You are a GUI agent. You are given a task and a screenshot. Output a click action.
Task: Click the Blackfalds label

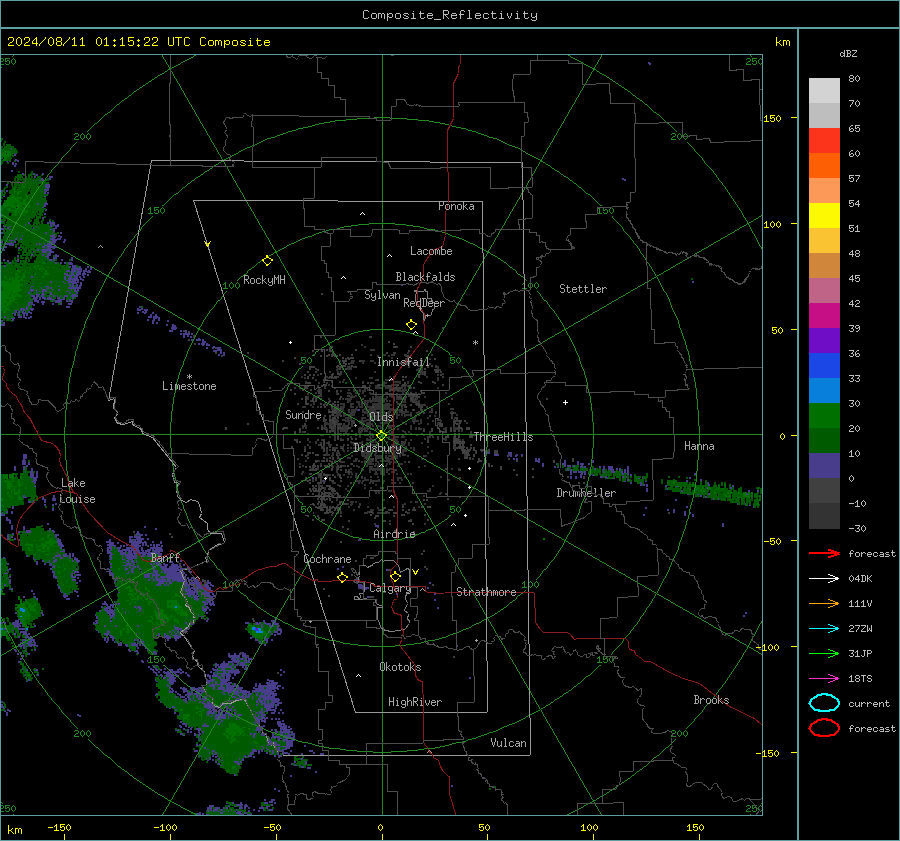(425, 277)
